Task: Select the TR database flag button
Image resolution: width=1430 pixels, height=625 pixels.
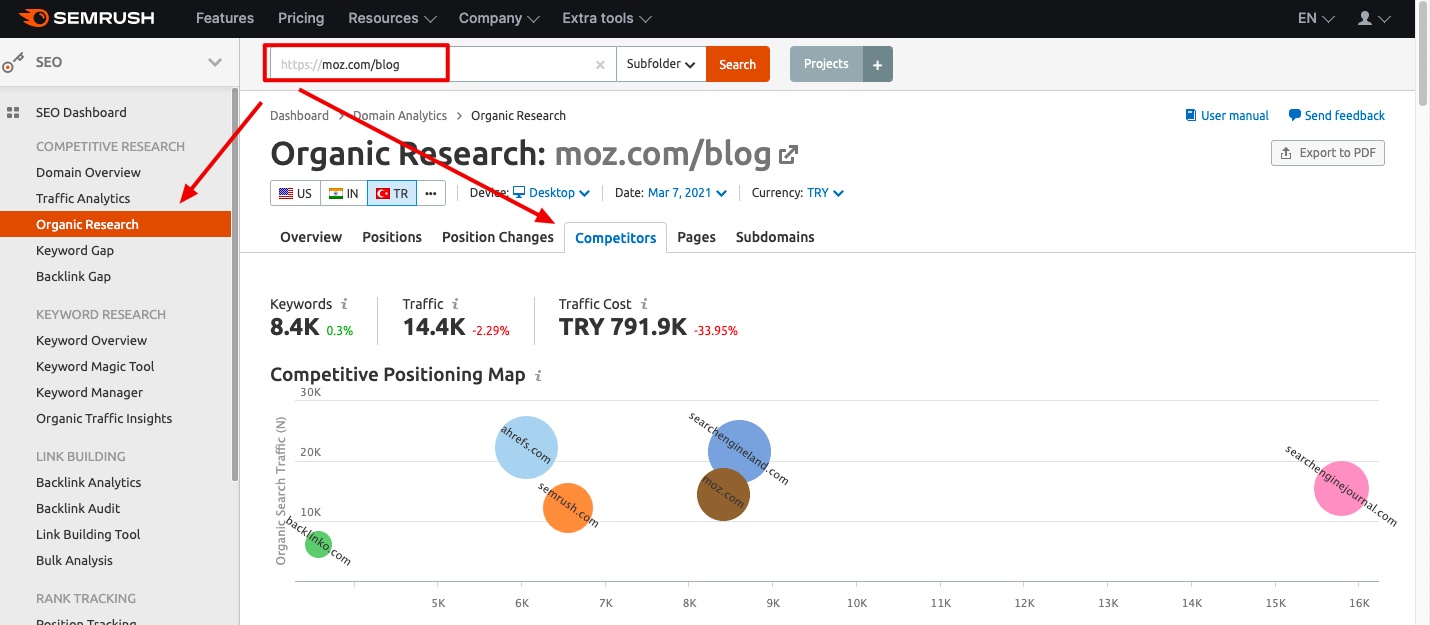Action: tap(392, 193)
